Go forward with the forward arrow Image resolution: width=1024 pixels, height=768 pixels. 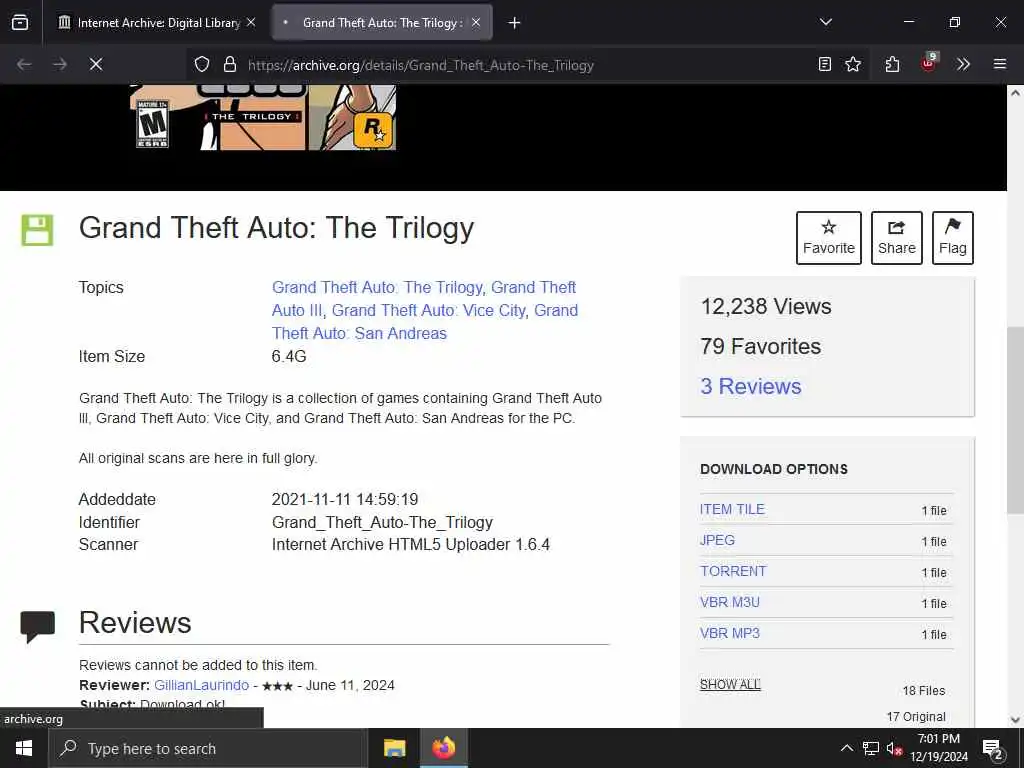60,64
